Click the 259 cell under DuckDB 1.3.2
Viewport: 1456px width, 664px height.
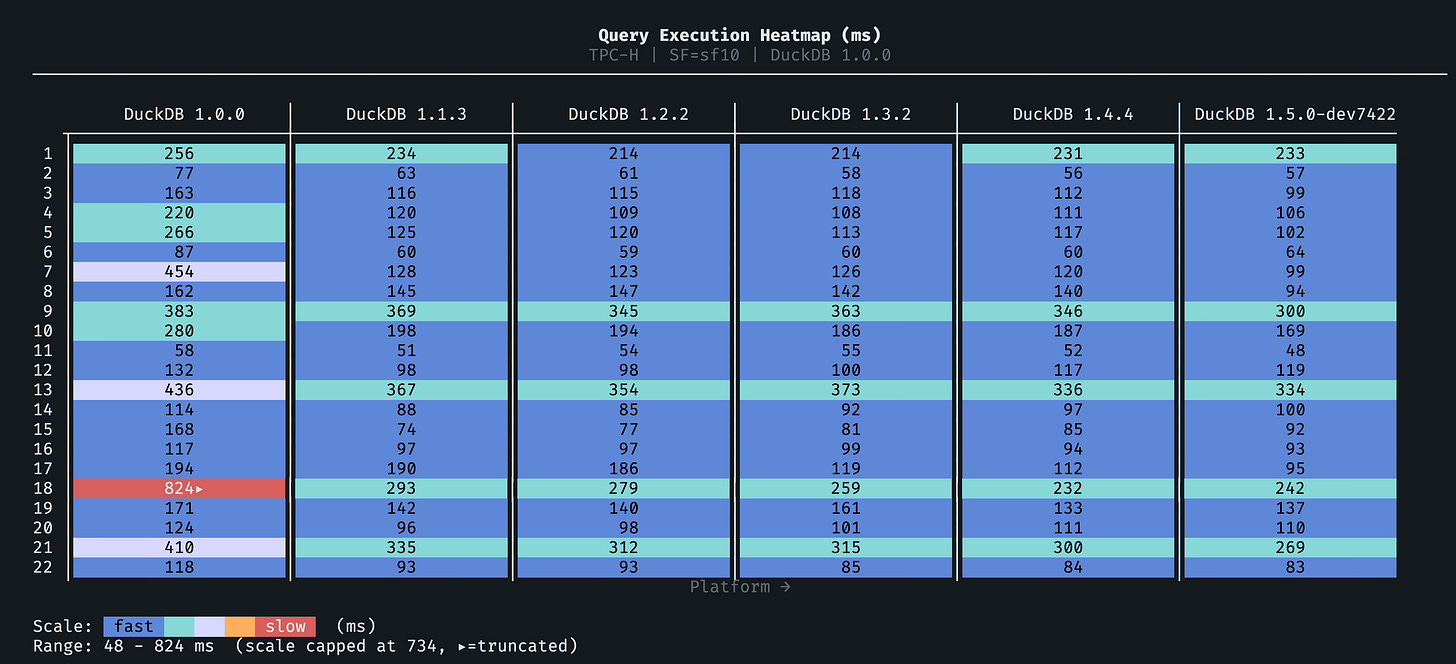pos(846,489)
